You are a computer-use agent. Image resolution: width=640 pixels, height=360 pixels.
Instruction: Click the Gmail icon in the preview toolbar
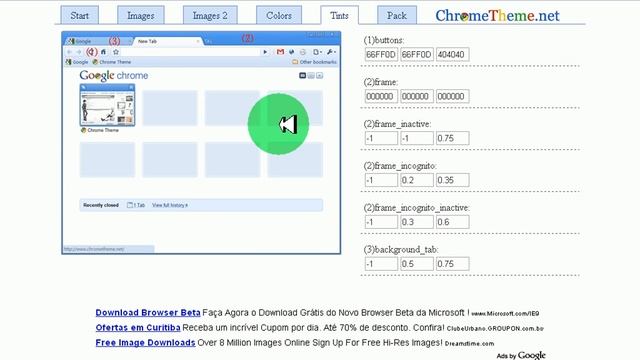[x=280, y=52]
